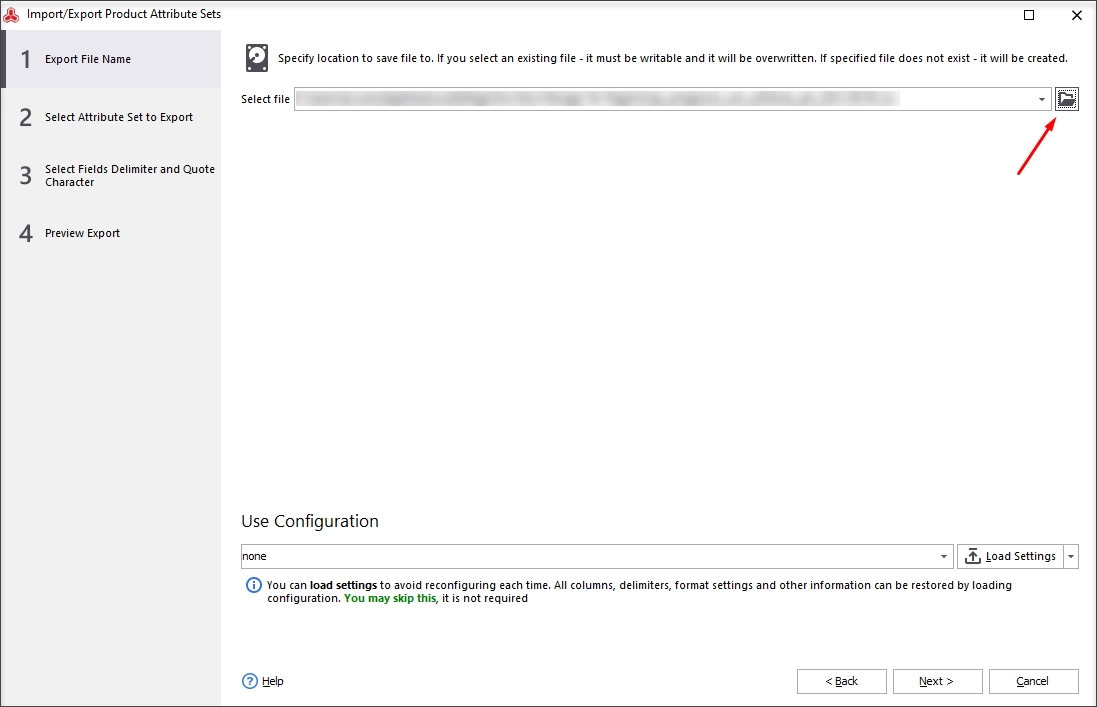This screenshot has width=1097, height=707.
Task: Open the Help link
Action: tap(273, 681)
